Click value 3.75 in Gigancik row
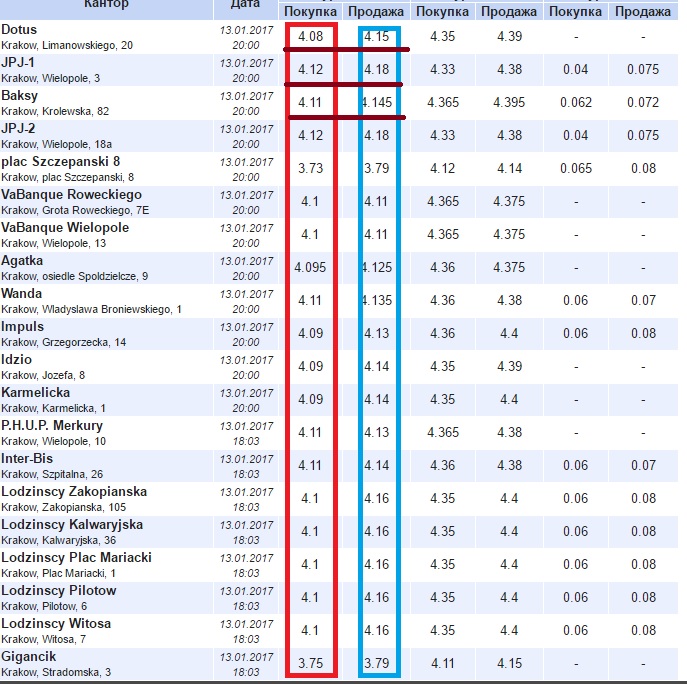Viewport: 687px width, 684px height. coord(311,663)
